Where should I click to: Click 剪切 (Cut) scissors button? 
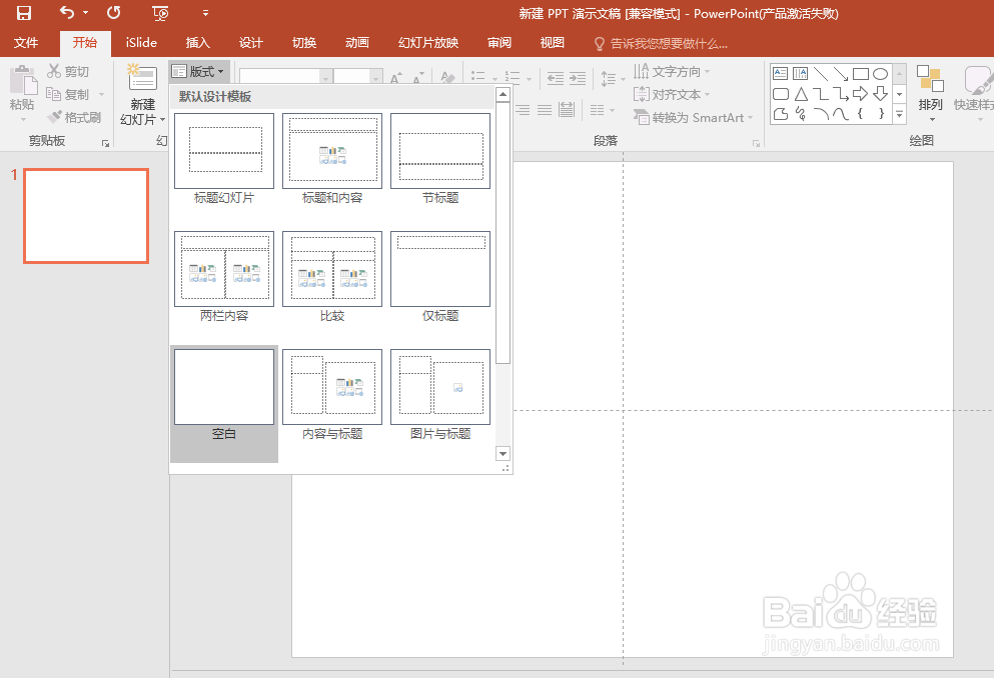(68, 71)
